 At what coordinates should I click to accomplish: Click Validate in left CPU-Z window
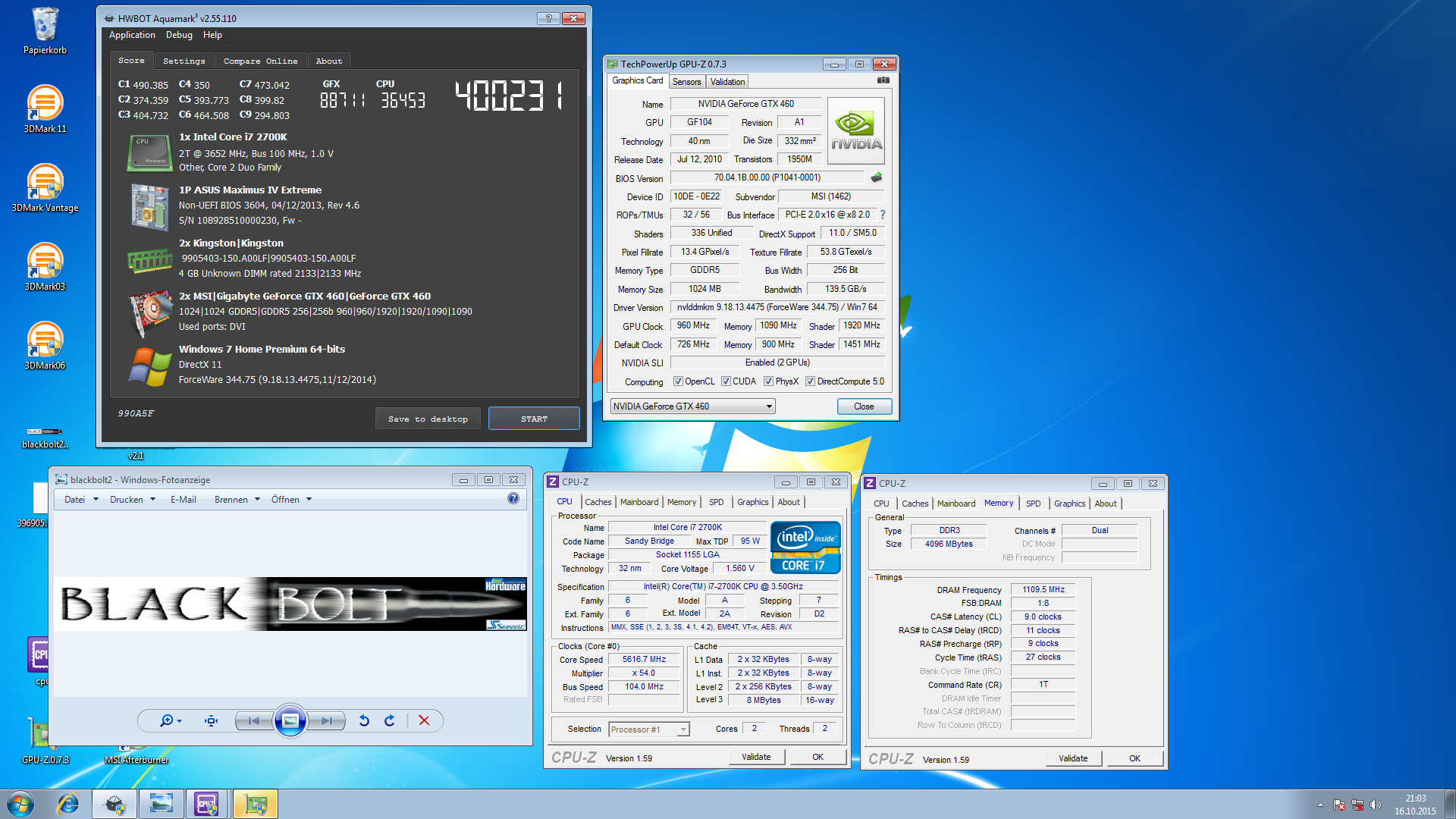(x=756, y=757)
